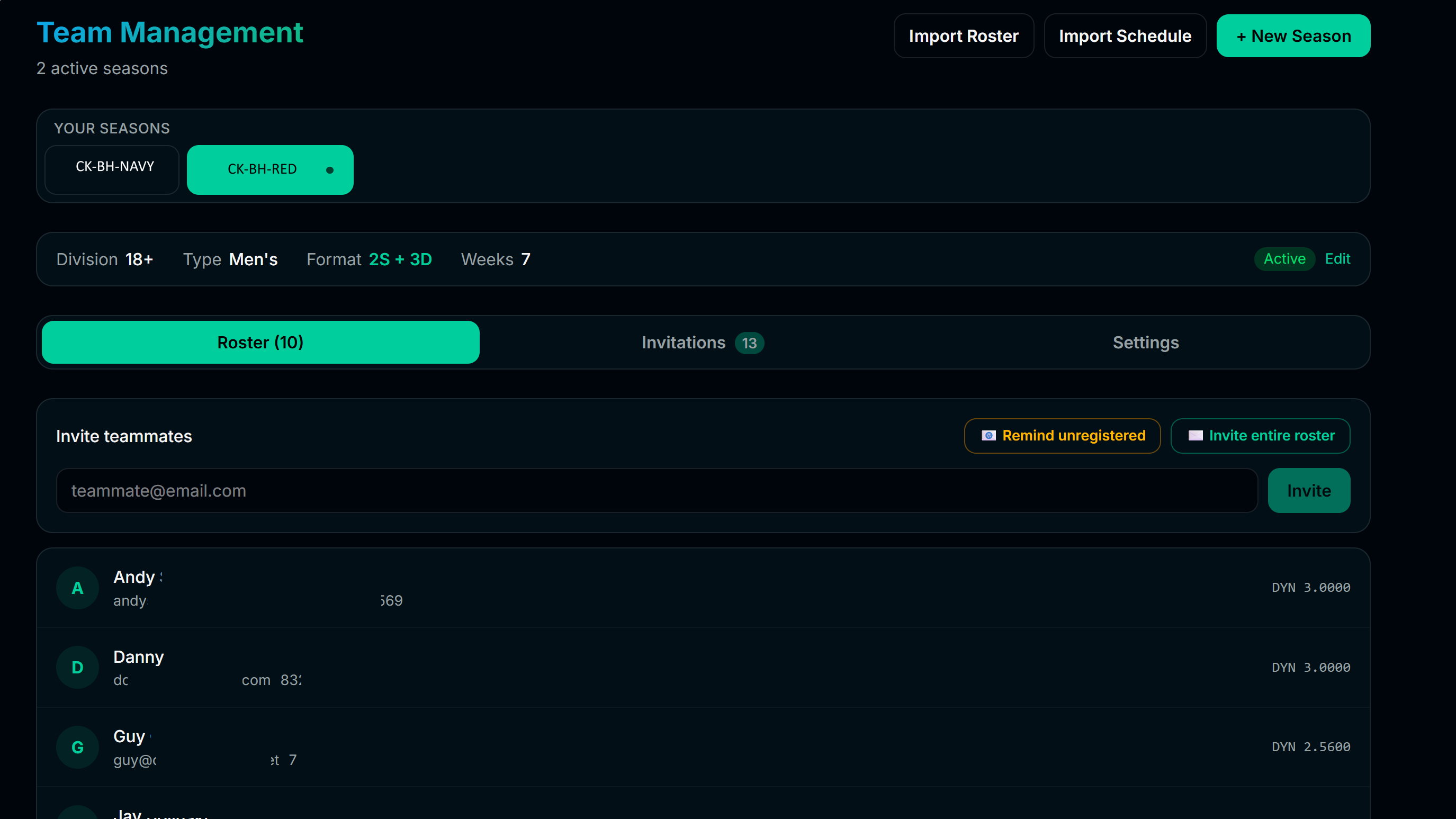1456x819 pixels.
Task: Click Andy's DYN 3.0000 rating
Action: click(x=1311, y=587)
